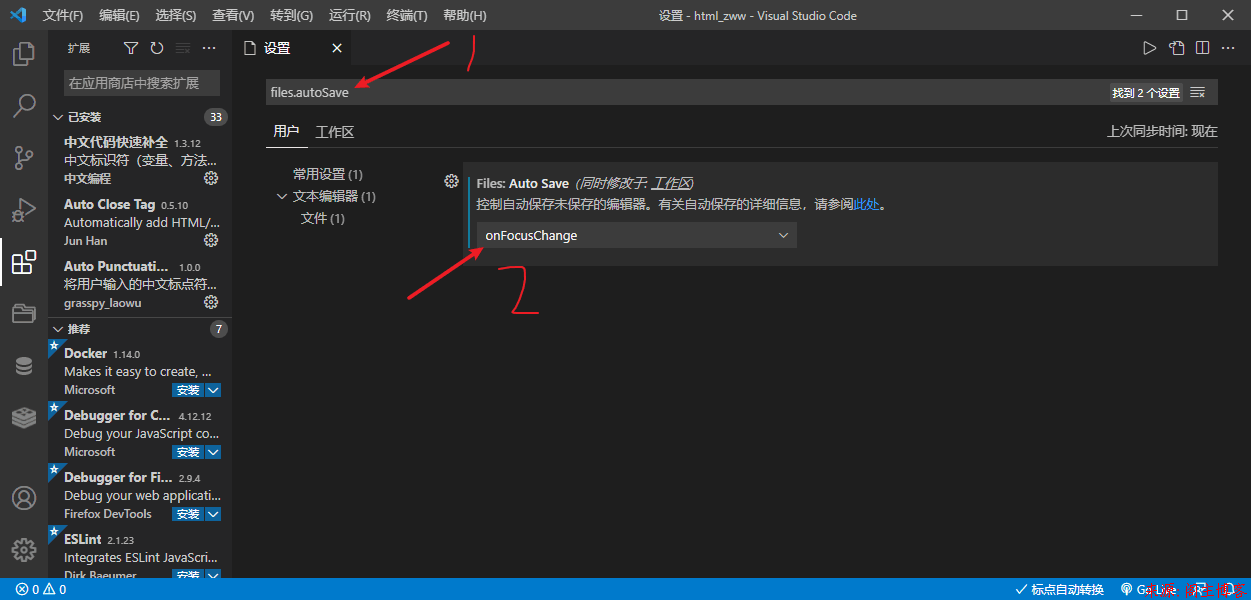1251x600 pixels.
Task: Filter extensions with funnel icon
Action: [x=131, y=48]
